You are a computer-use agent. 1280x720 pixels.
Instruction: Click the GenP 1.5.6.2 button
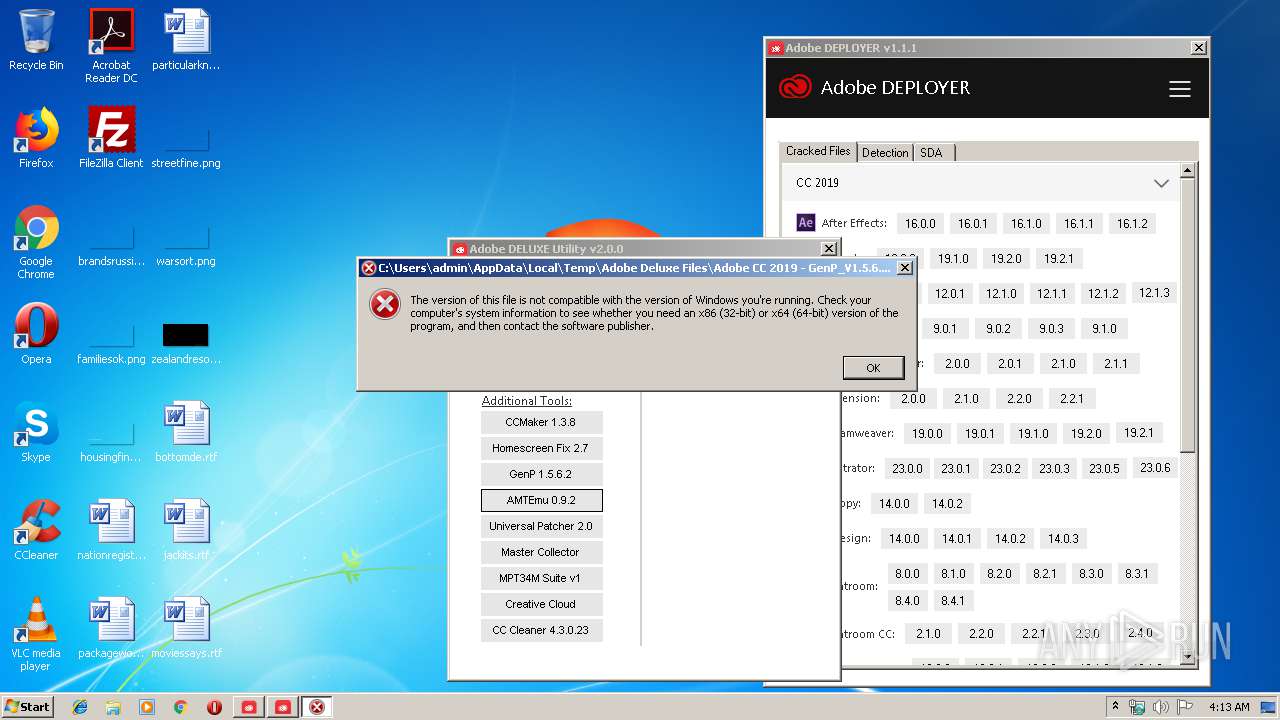pos(541,474)
